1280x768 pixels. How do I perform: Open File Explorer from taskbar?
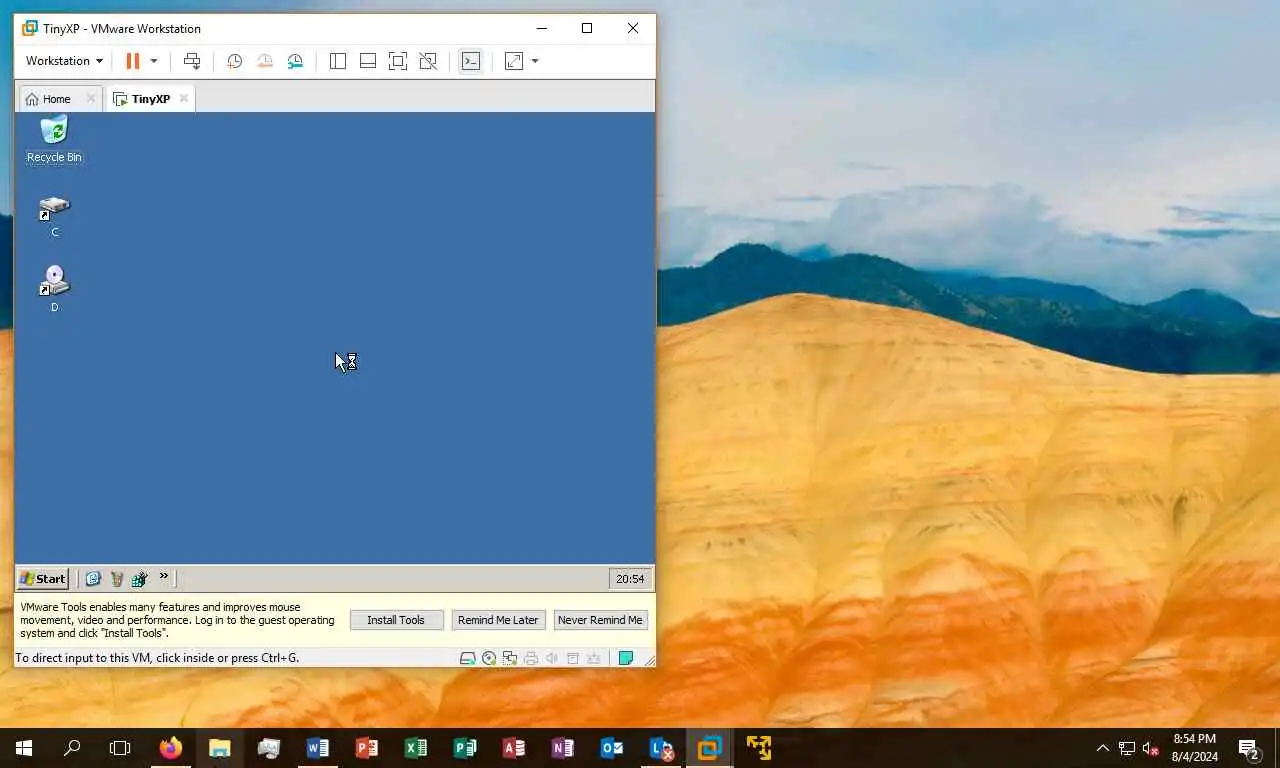(x=220, y=748)
